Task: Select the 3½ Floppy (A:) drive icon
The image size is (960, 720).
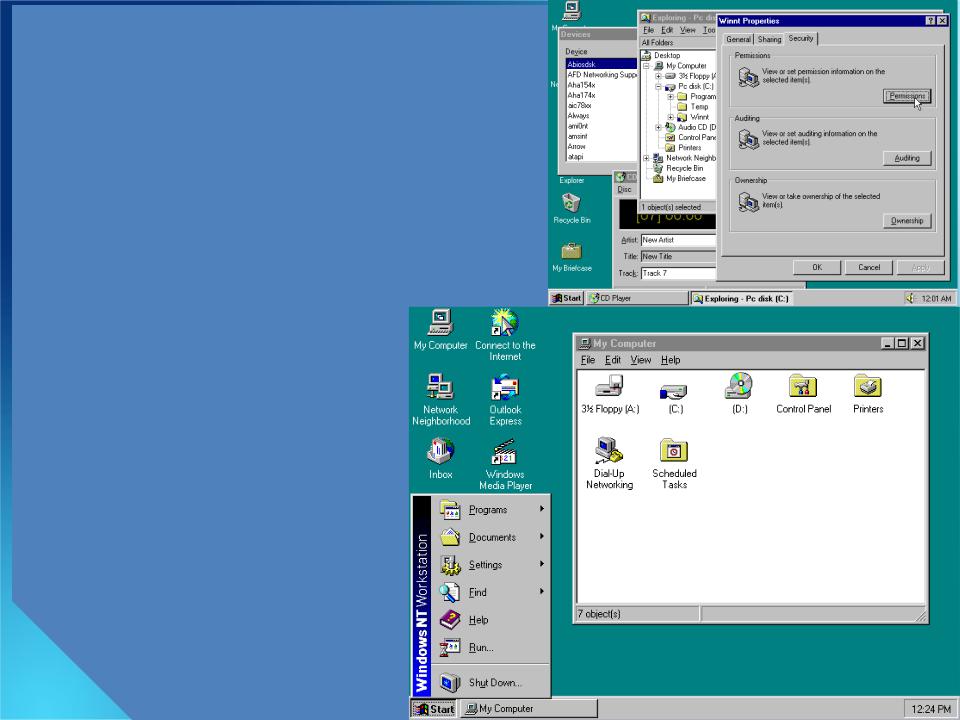Action: [x=610, y=394]
